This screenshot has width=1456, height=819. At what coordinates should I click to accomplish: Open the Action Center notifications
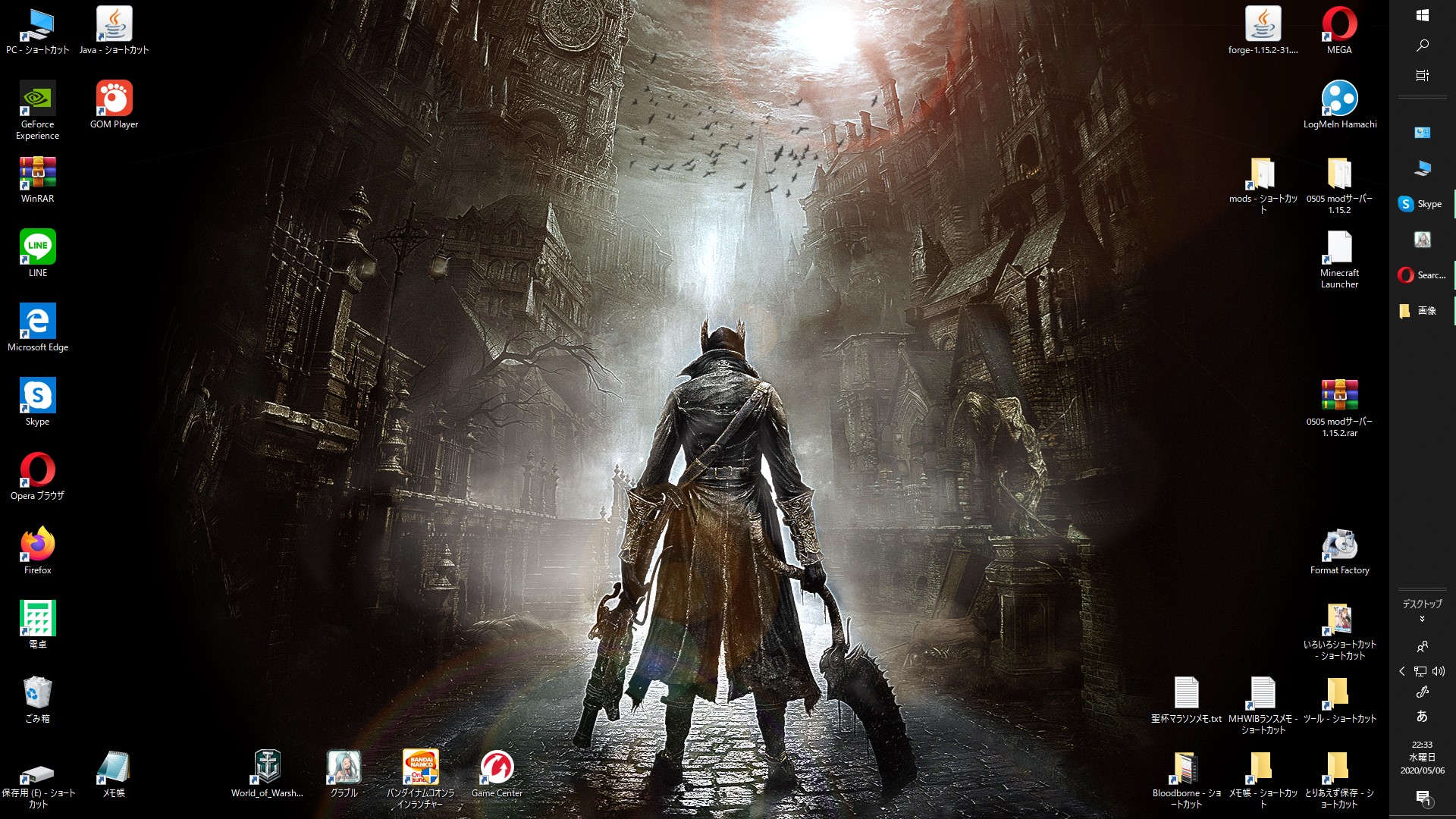(x=1423, y=798)
